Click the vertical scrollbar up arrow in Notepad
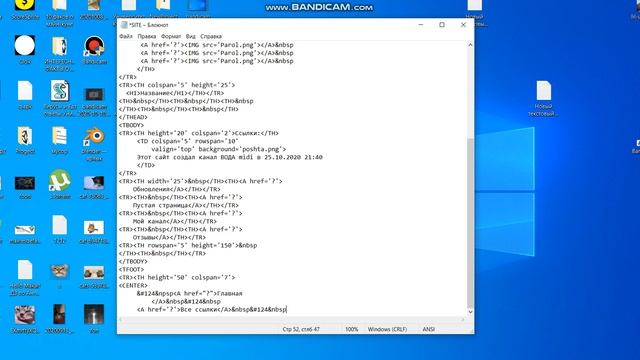The width and height of the screenshot is (640, 360). [x=470, y=45]
